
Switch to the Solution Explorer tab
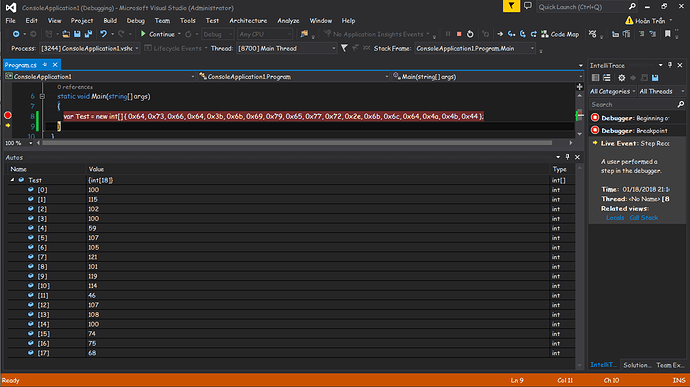point(637,365)
